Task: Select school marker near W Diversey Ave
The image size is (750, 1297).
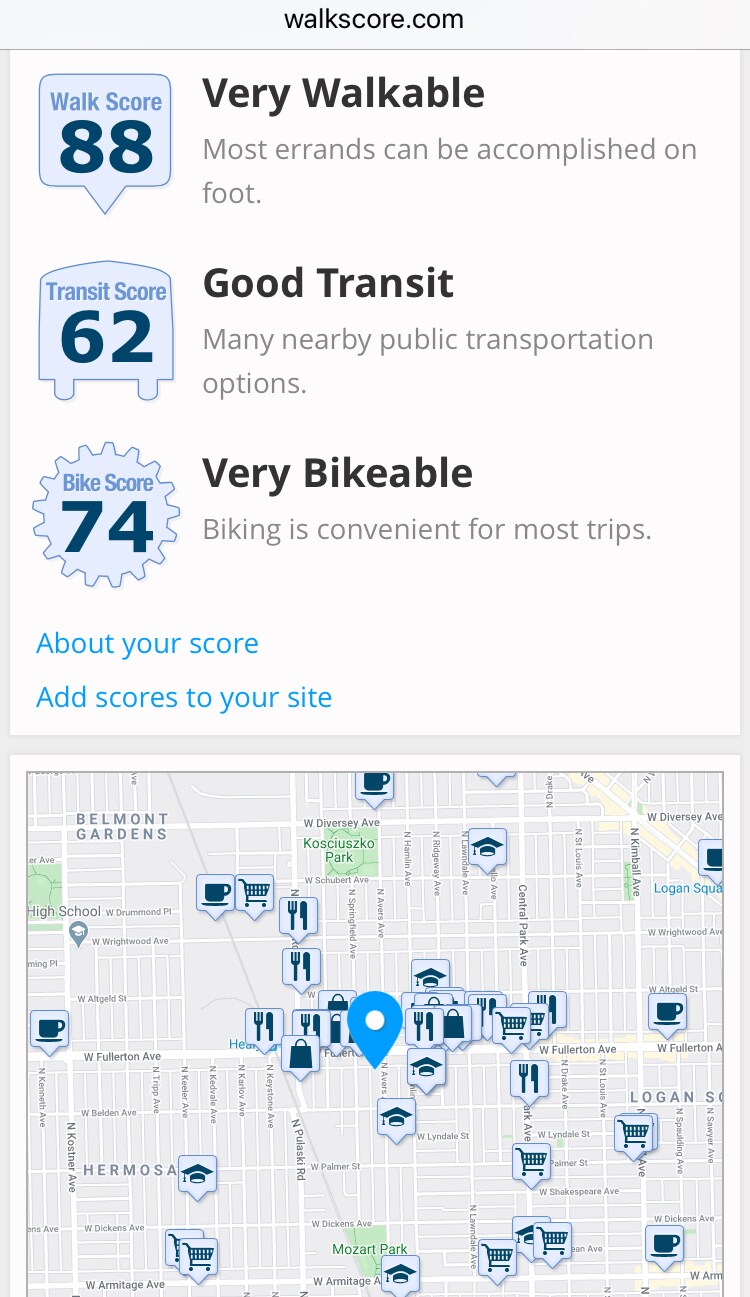Action: [486, 849]
